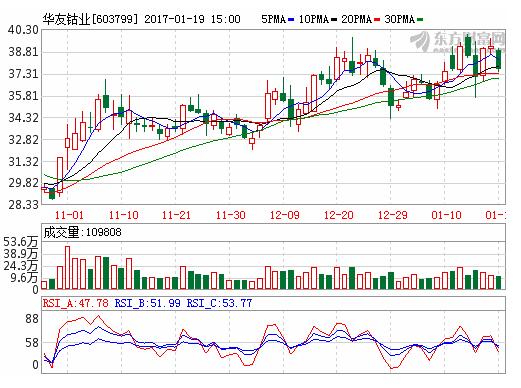This screenshot has width=521, height=388.
Task: Select the 12-20 date axis label
Action: coord(339,215)
